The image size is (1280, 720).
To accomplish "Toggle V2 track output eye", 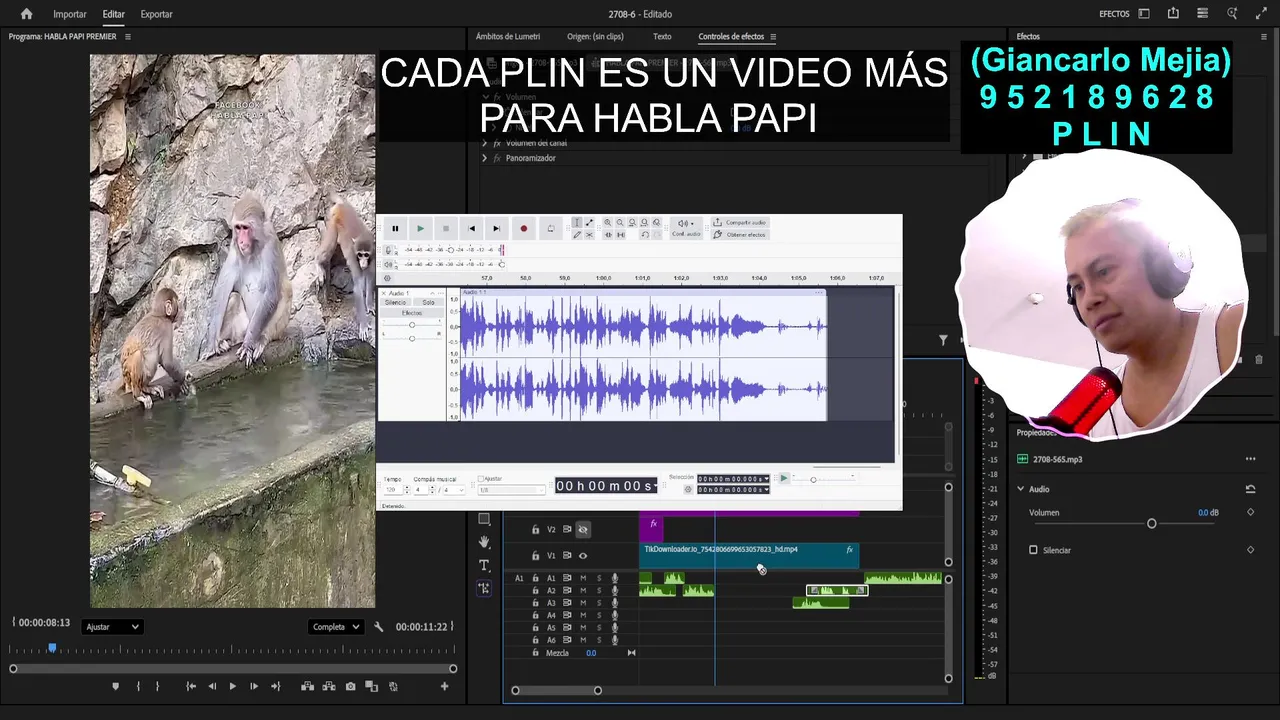I will coord(583,530).
